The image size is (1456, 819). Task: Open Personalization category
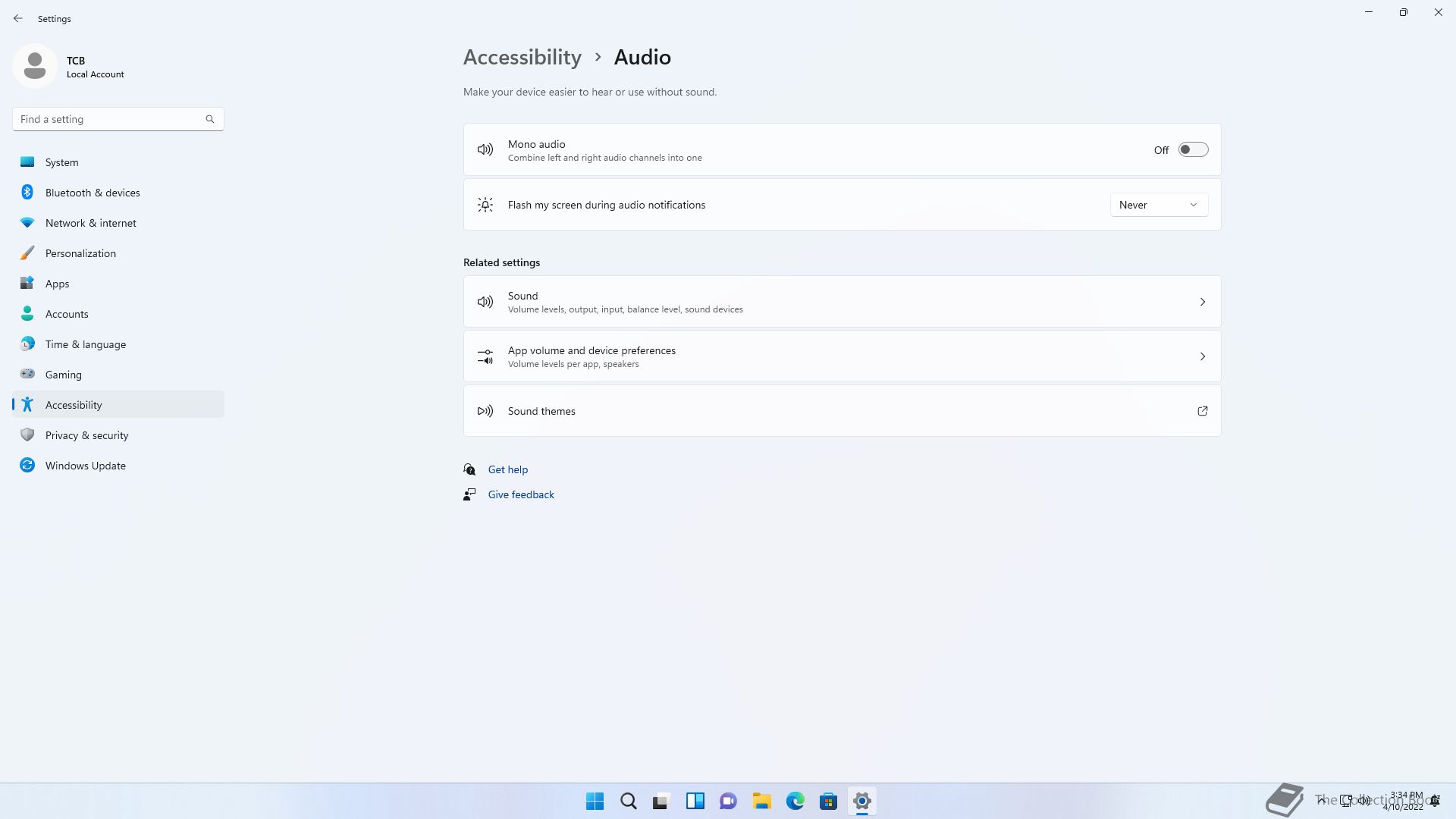click(x=118, y=253)
